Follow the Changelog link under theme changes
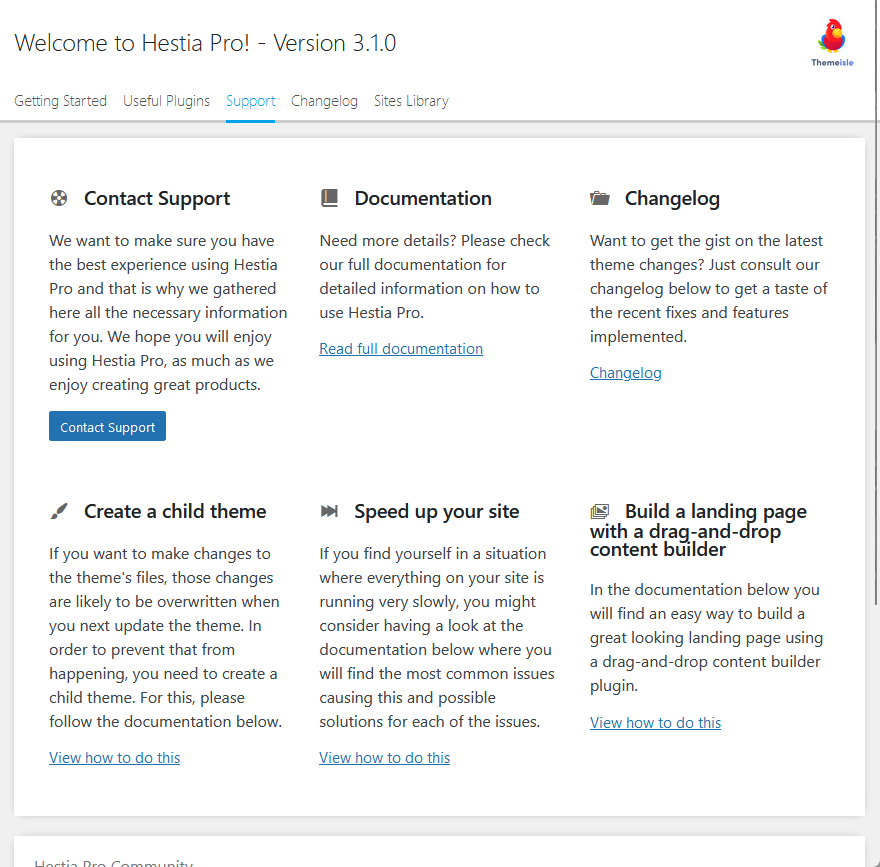880x867 pixels. 625,373
